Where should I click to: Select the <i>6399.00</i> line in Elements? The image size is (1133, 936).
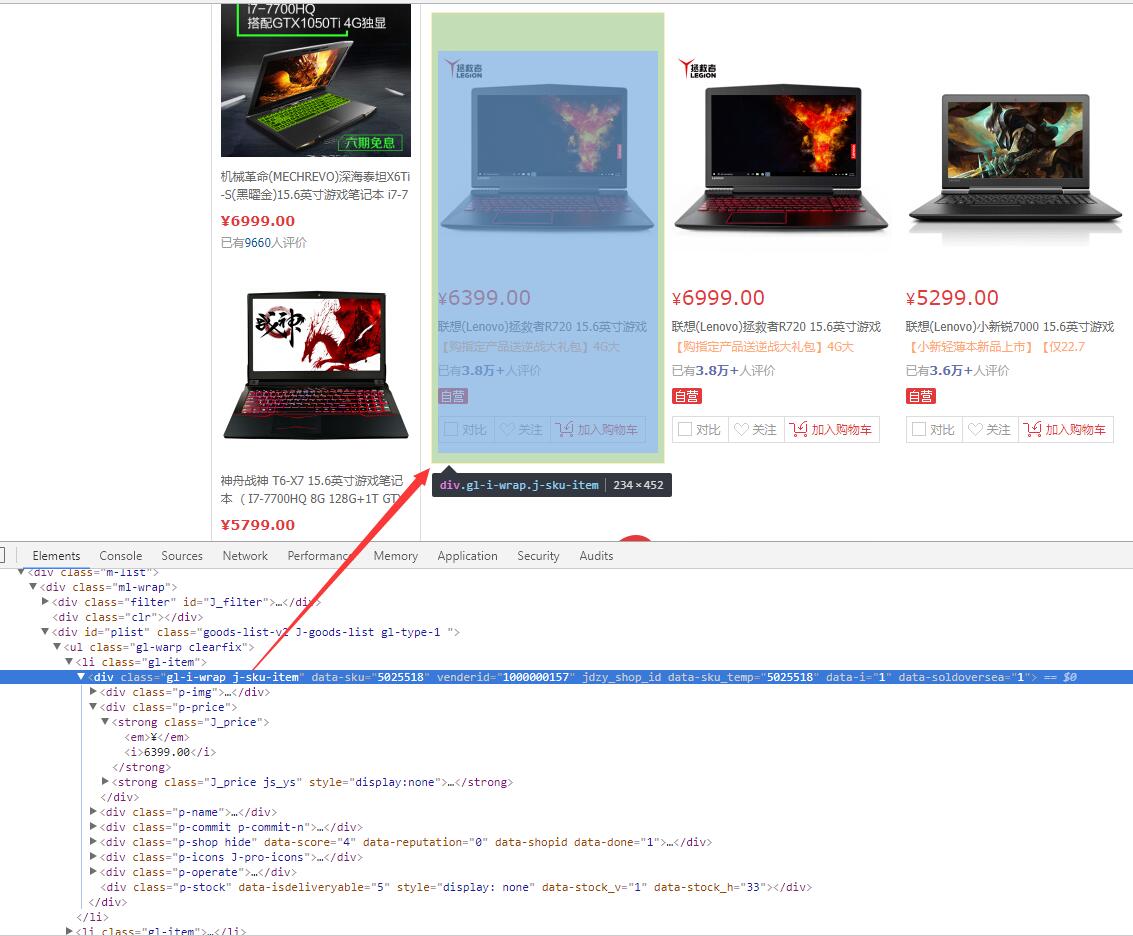(170, 752)
